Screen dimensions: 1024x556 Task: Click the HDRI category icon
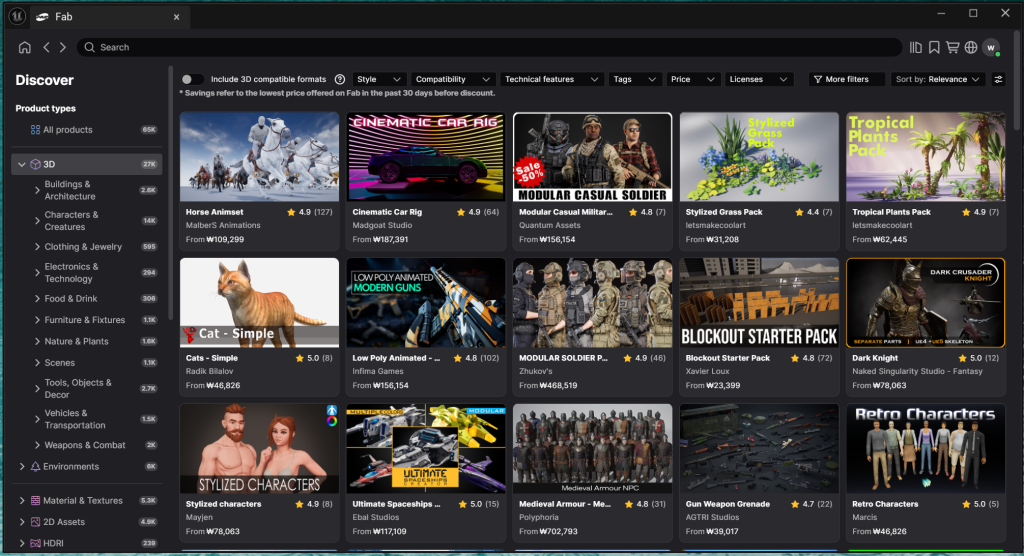point(36,543)
